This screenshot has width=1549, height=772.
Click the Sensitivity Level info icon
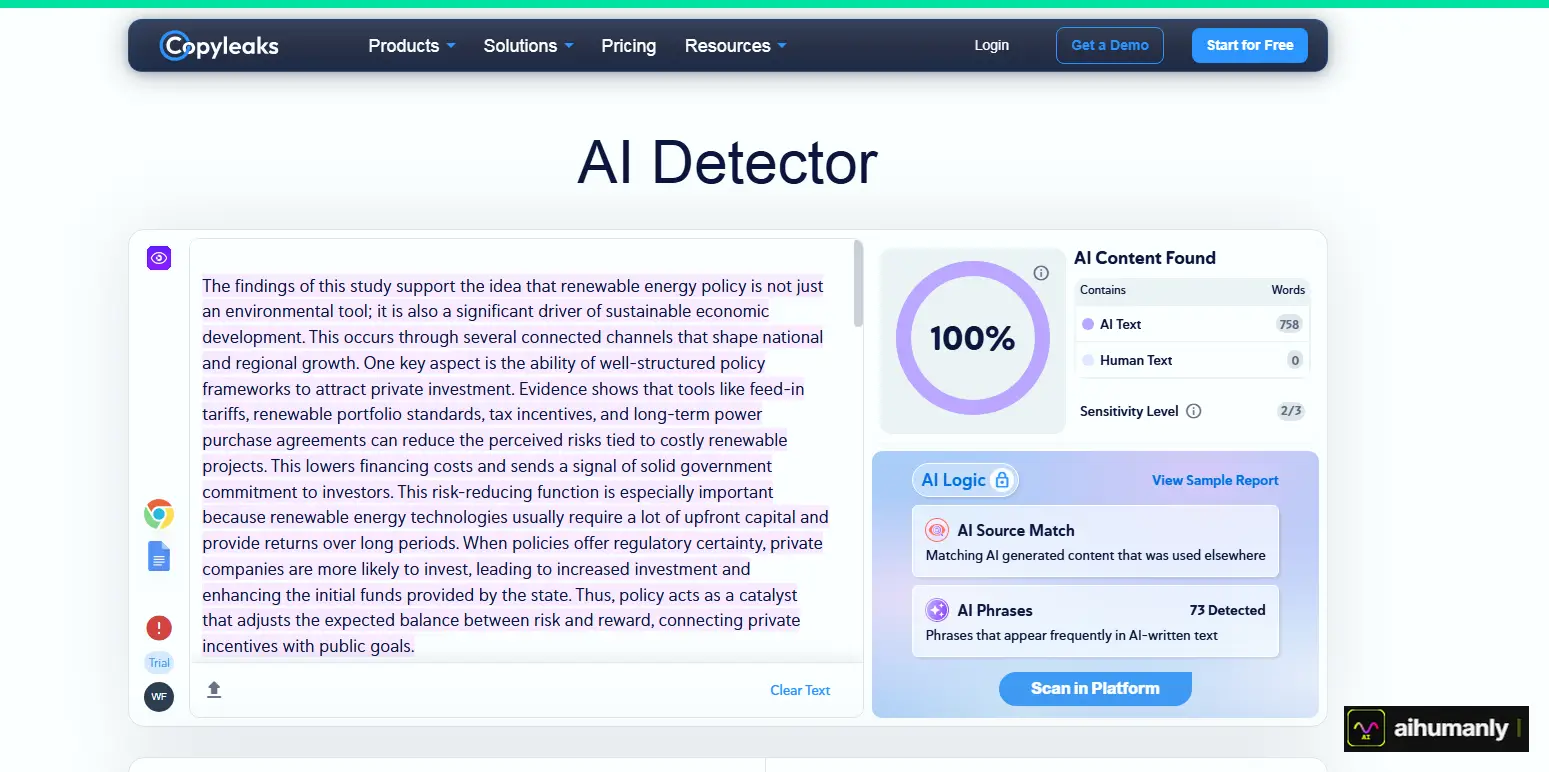point(1194,411)
